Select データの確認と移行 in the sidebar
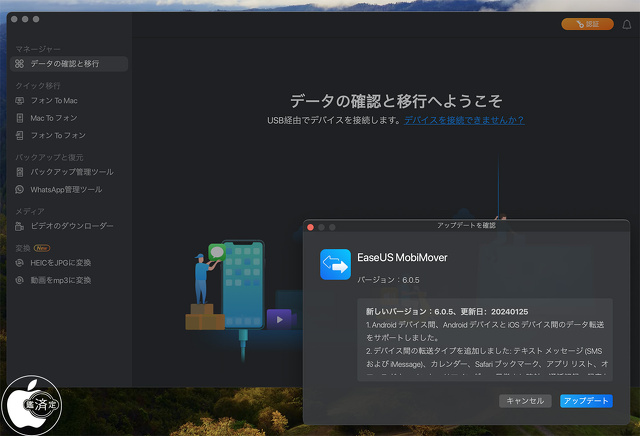The width and height of the screenshot is (640, 436). (x=69, y=64)
